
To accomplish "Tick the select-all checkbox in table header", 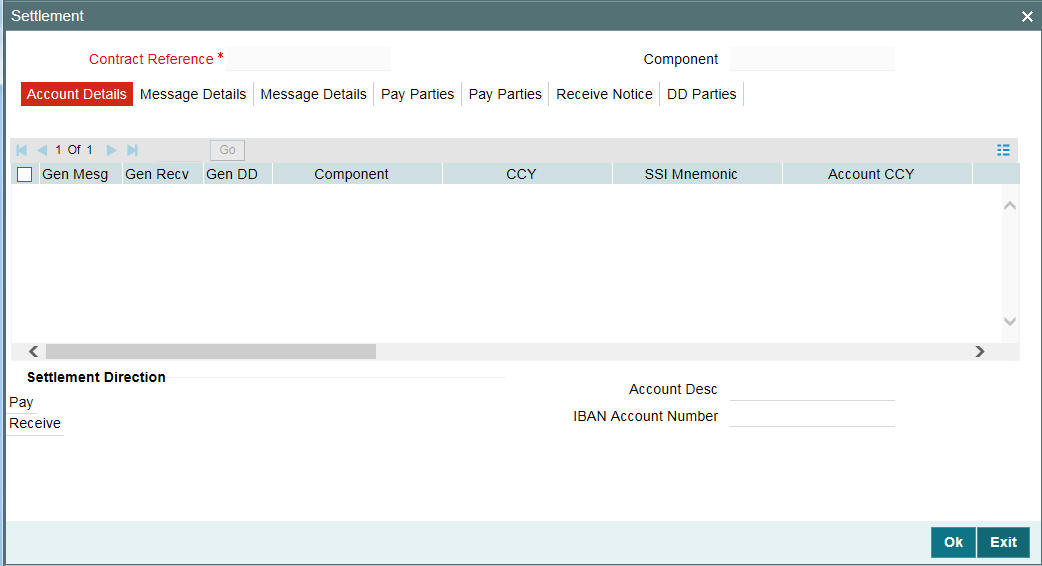I will point(25,175).
